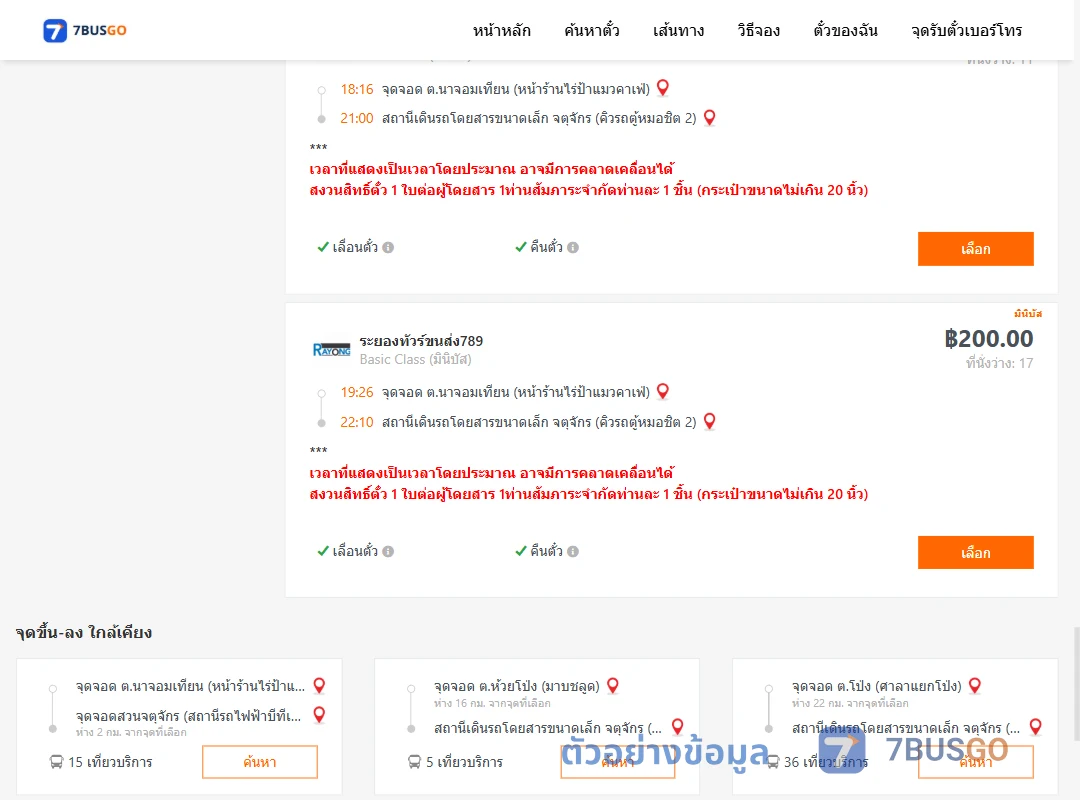This screenshot has width=1080, height=800.
Task: Open วิธีจอง navigation link
Action: tap(758, 30)
